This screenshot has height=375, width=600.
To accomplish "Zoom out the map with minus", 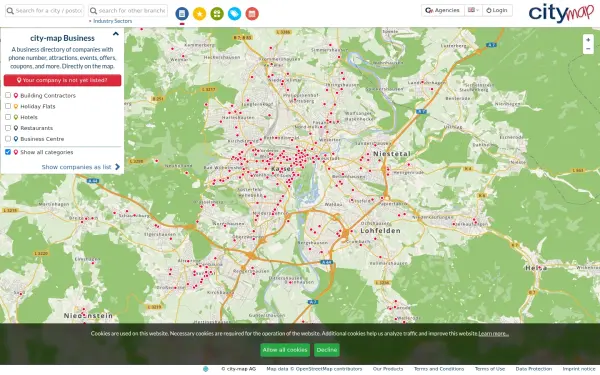I will (x=588, y=49).
